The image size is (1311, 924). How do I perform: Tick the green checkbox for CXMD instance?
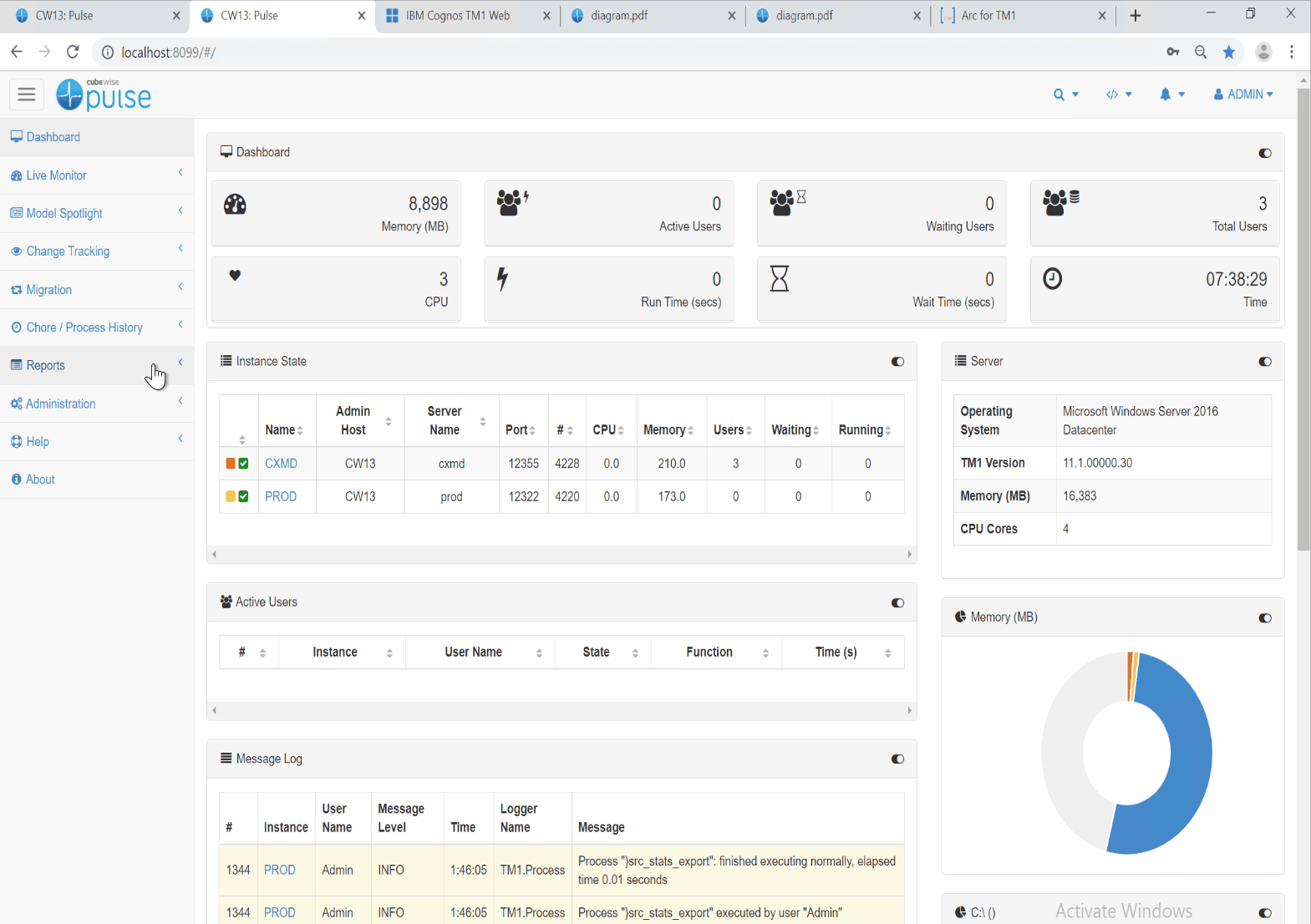point(244,464)
